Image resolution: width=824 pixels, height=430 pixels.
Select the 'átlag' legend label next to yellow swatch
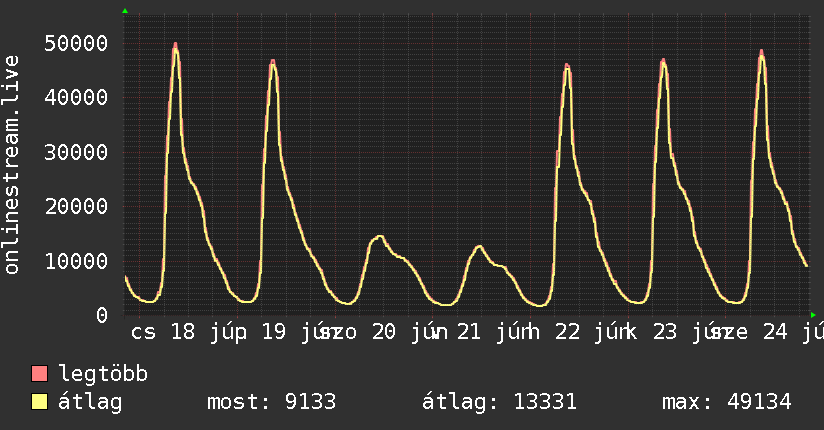point(90,402)
